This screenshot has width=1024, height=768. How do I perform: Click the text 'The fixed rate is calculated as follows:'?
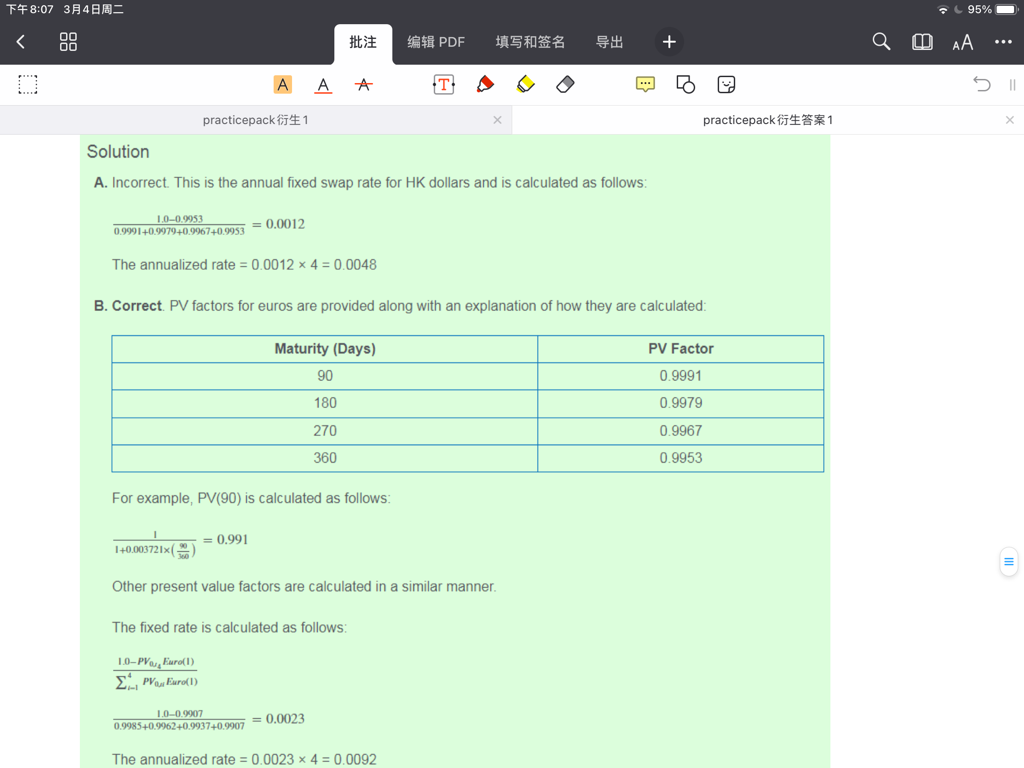point(229,628)
